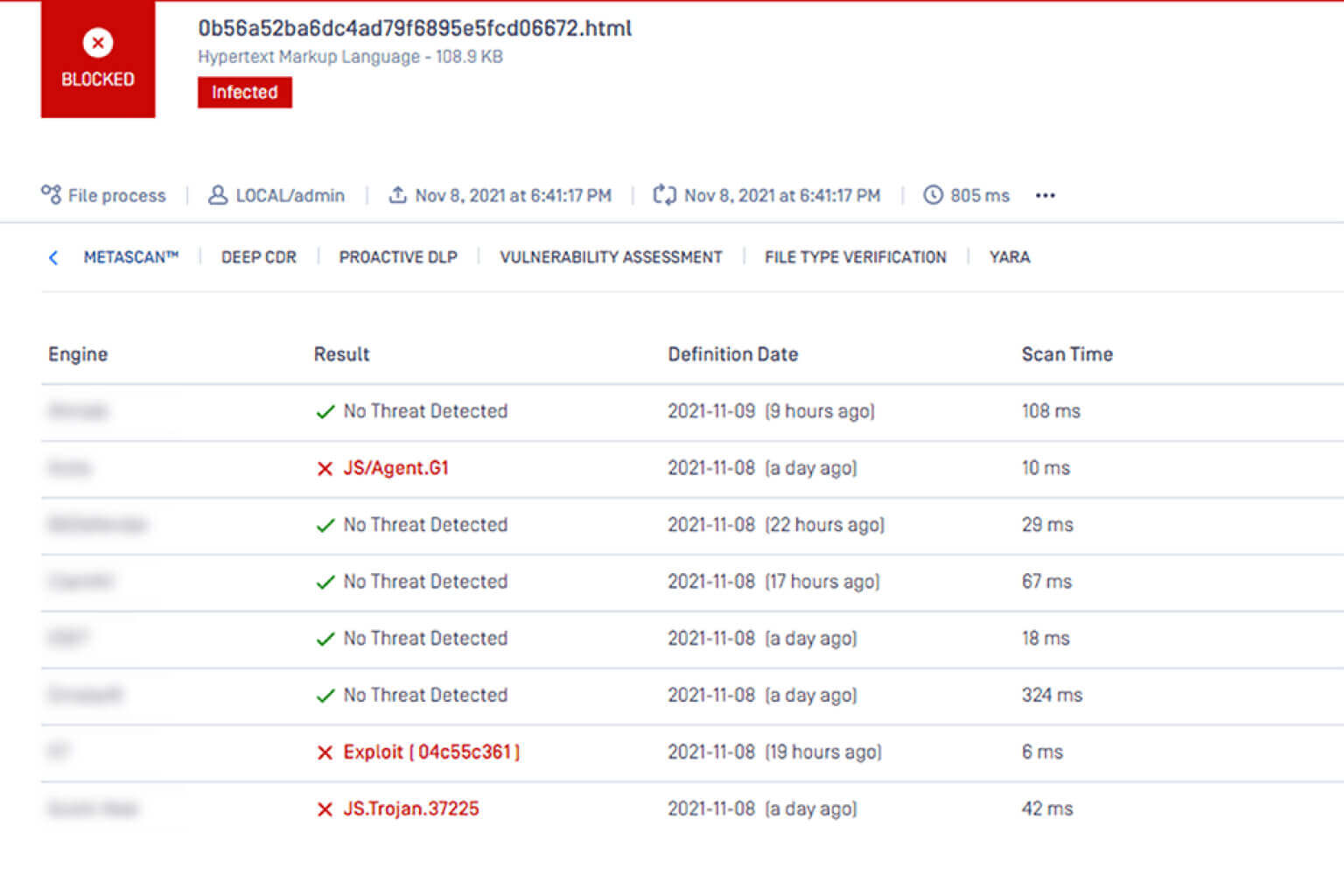The height and width of the screenshot is (896, 1344).
Task: Switch to the YARA tab
Action: click(1009, 257)
